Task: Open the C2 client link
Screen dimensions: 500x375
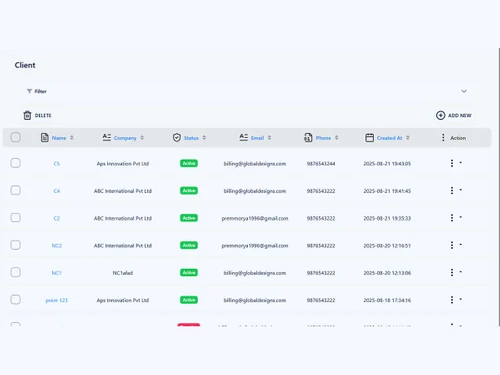Action: pyautogui.click(x=57, y=218)
